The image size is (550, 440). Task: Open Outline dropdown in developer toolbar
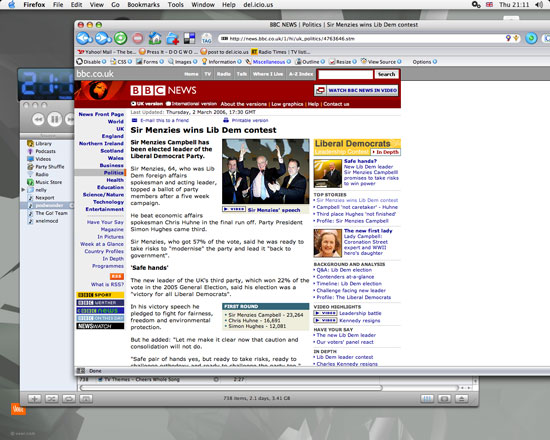coord(310,62)
